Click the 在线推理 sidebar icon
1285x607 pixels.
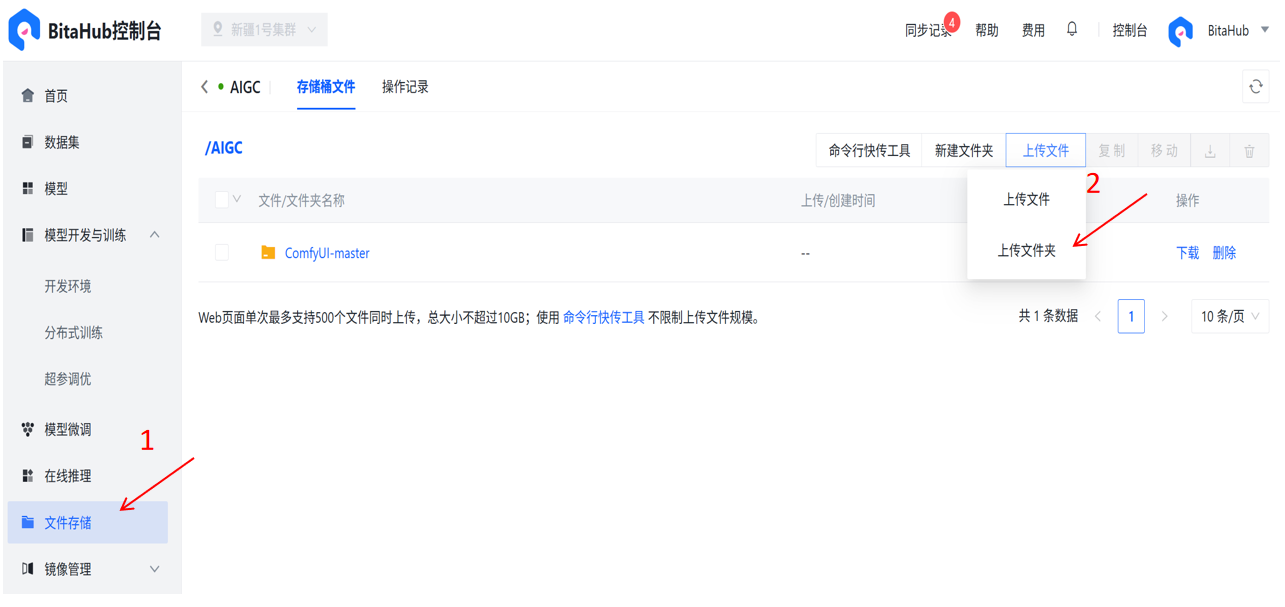[28, 476]
